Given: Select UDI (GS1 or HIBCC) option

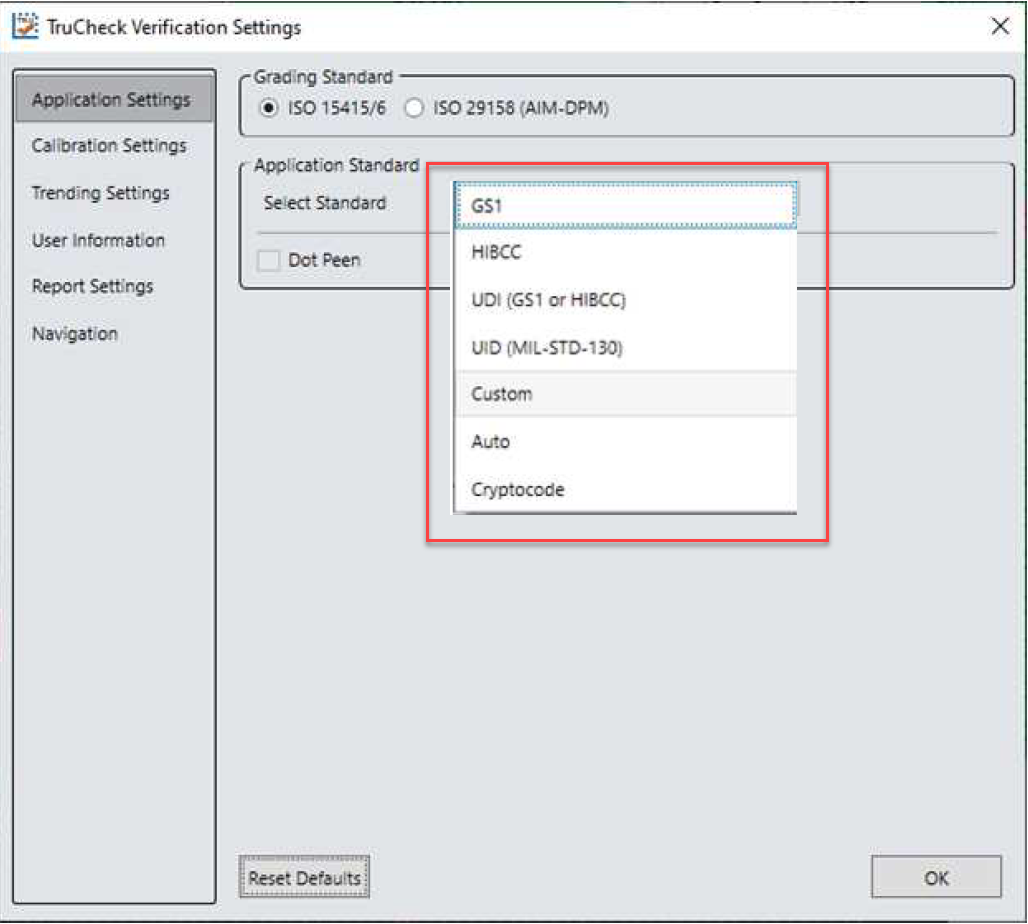Looking at the screenshot, I should click(624, 300).
